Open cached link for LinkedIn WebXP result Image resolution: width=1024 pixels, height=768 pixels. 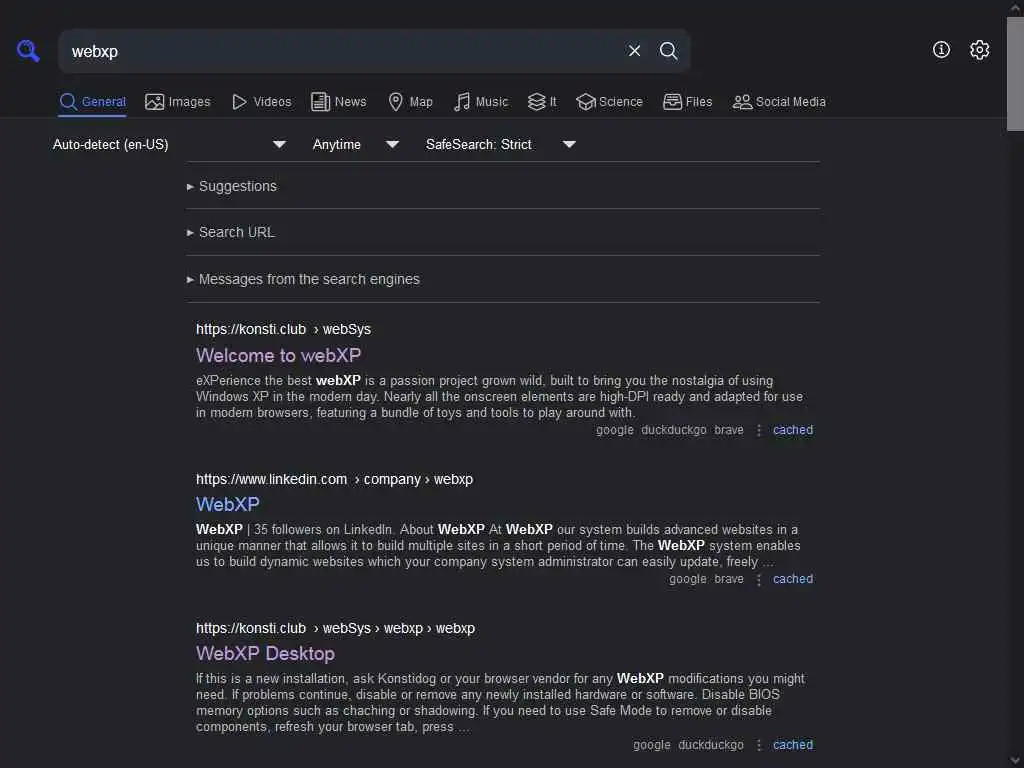[x=793, y=579]
